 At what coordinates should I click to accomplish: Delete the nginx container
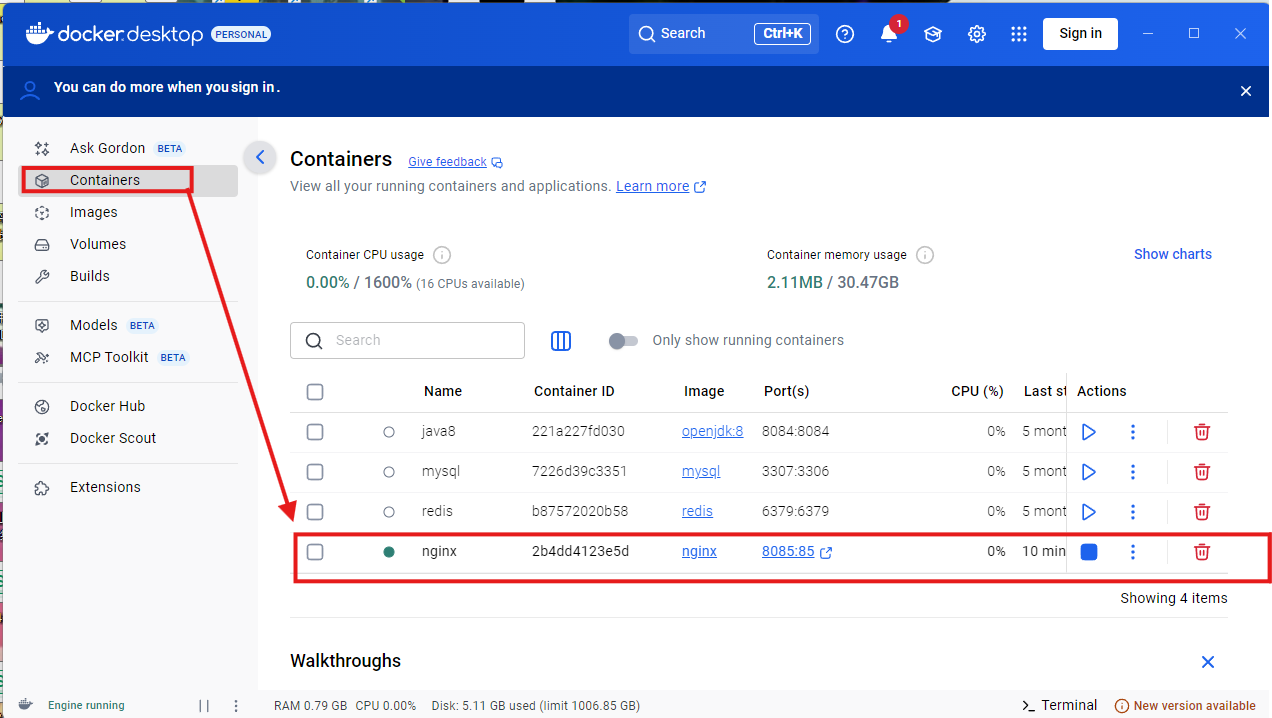[1202, 552]
